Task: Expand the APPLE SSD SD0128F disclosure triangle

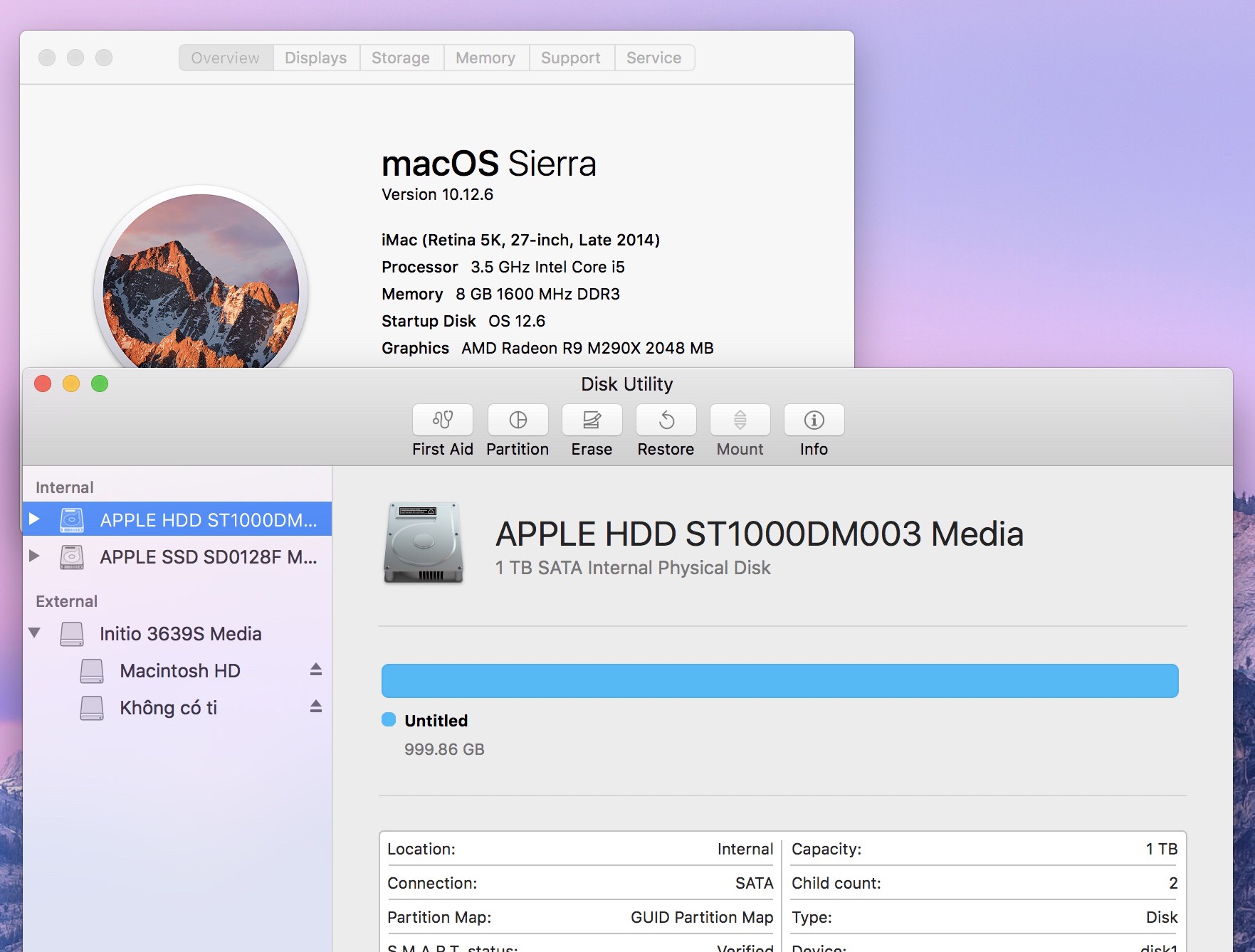Action: click(x=34, y=556)
